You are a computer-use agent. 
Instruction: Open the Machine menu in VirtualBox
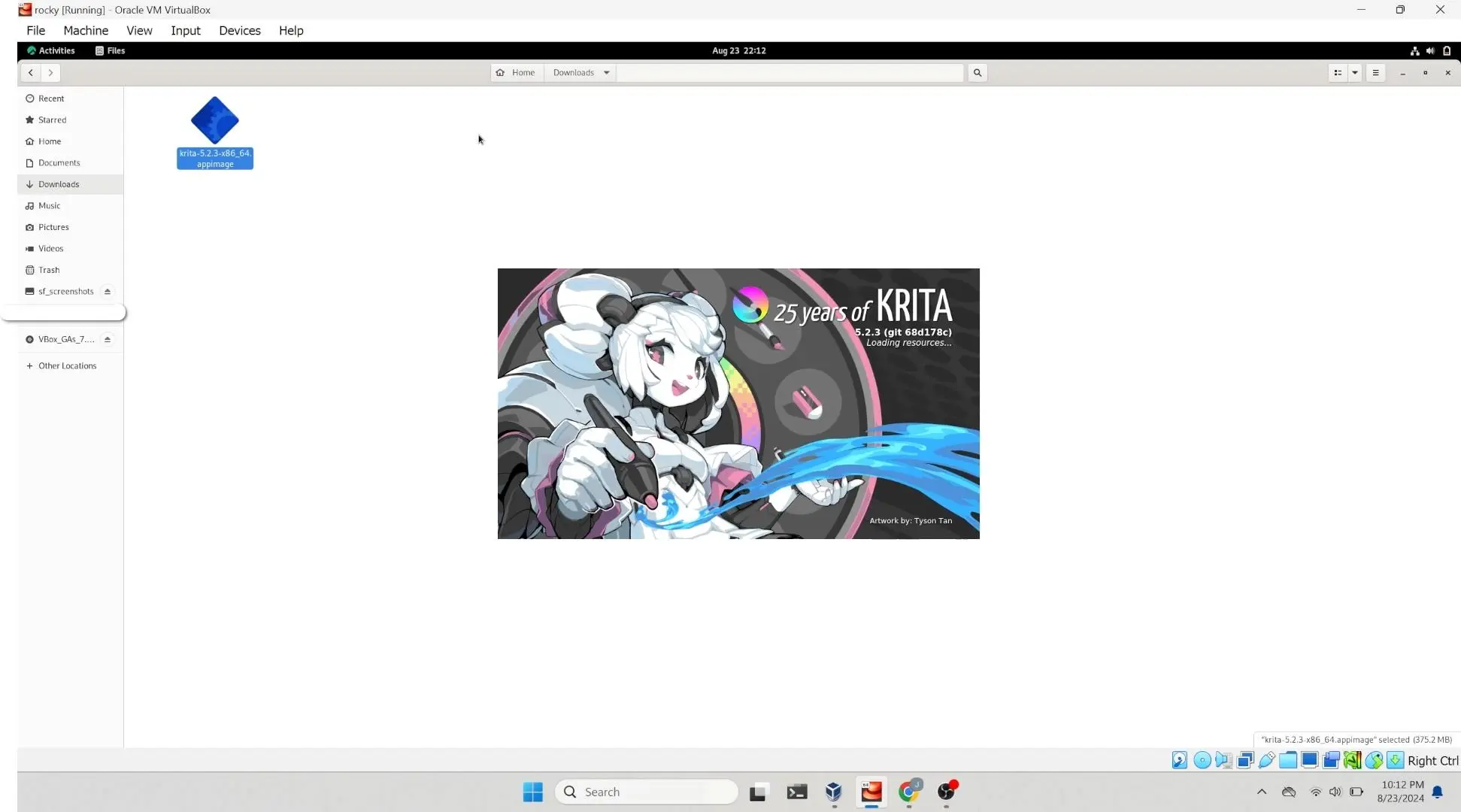tap(85, 30)
